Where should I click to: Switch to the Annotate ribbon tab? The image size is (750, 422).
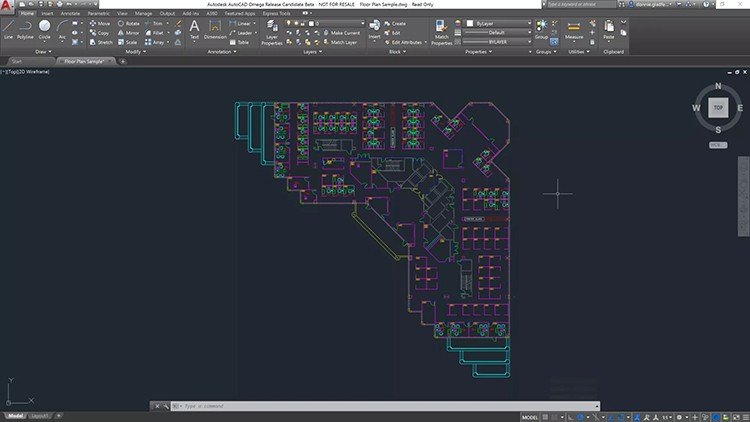tap(70, 13)
